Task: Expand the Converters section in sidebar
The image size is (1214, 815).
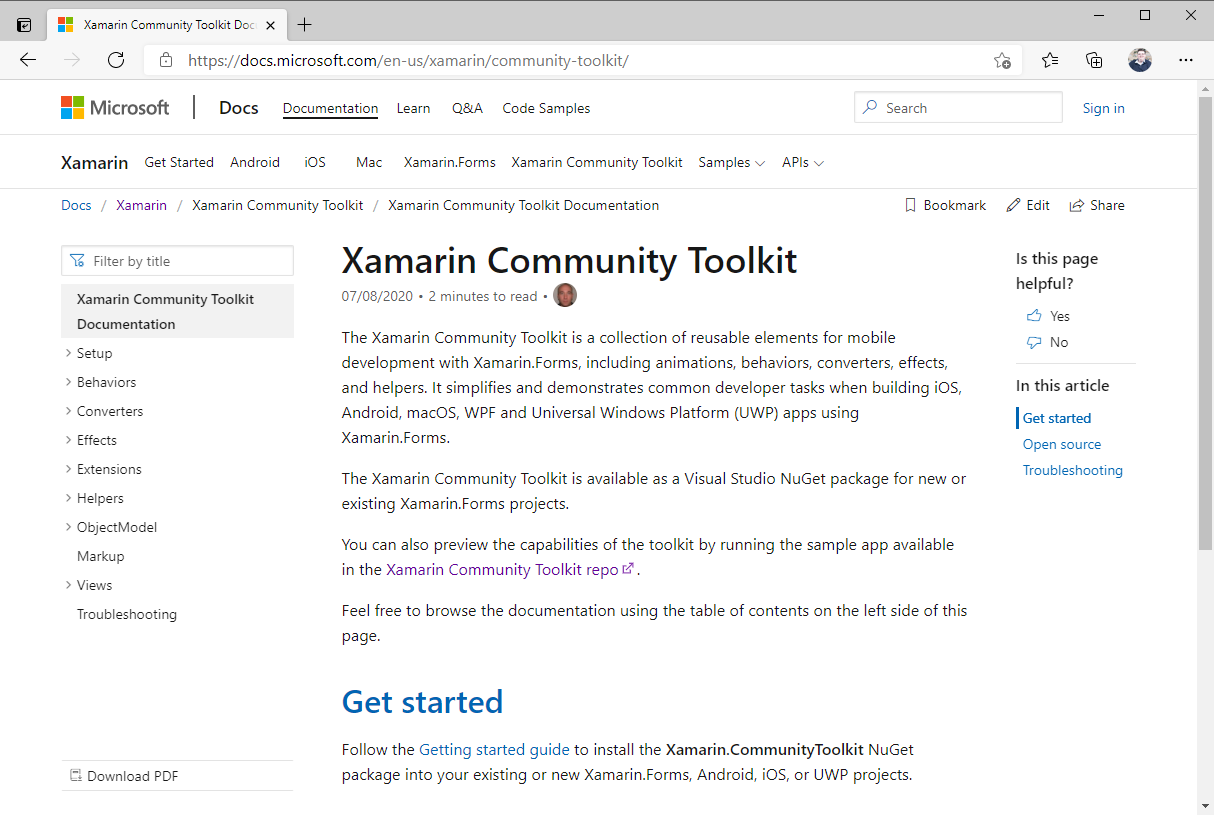Action: click(68, 411)
